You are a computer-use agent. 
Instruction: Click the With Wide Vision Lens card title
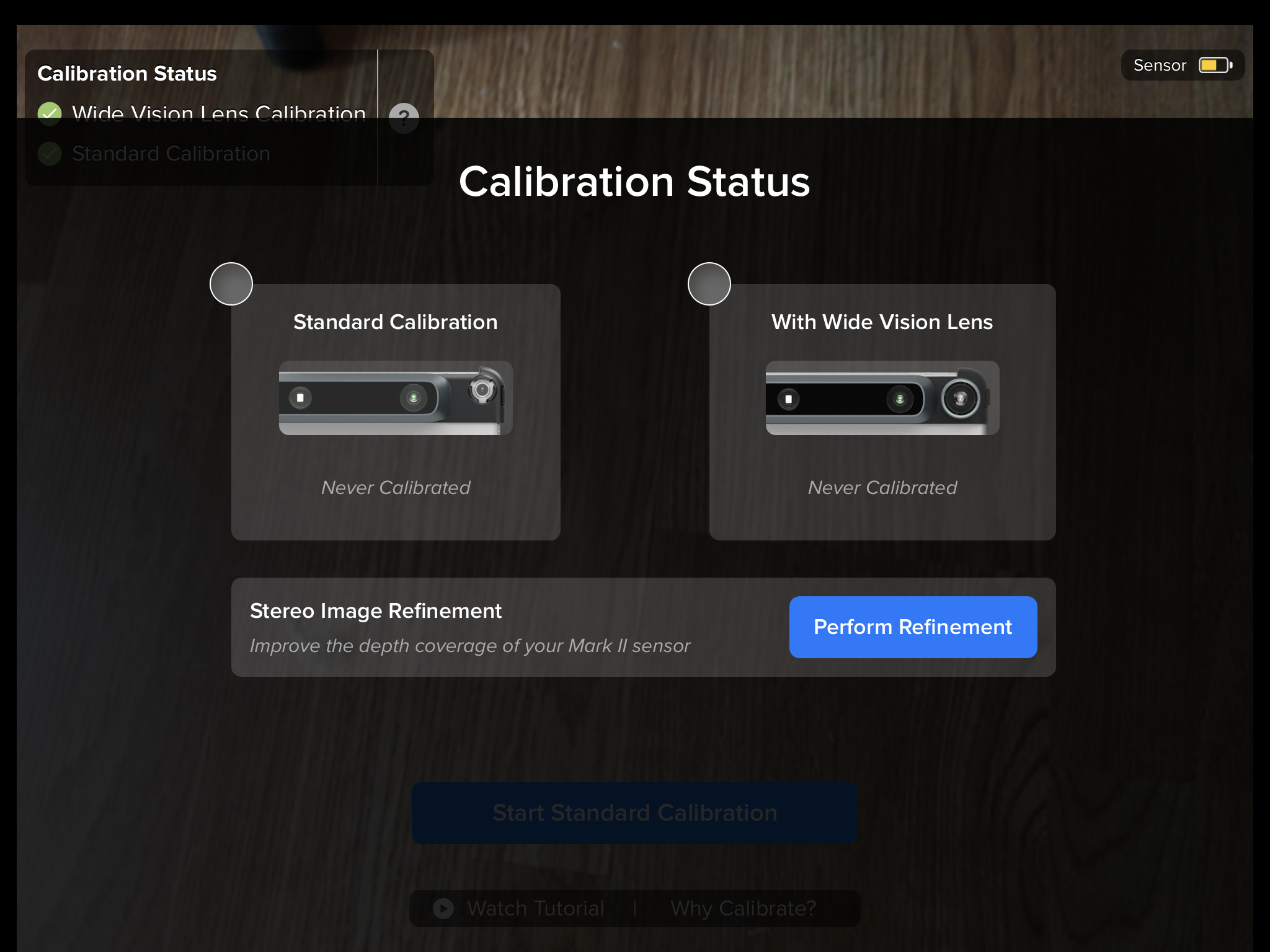pos(882,322)
